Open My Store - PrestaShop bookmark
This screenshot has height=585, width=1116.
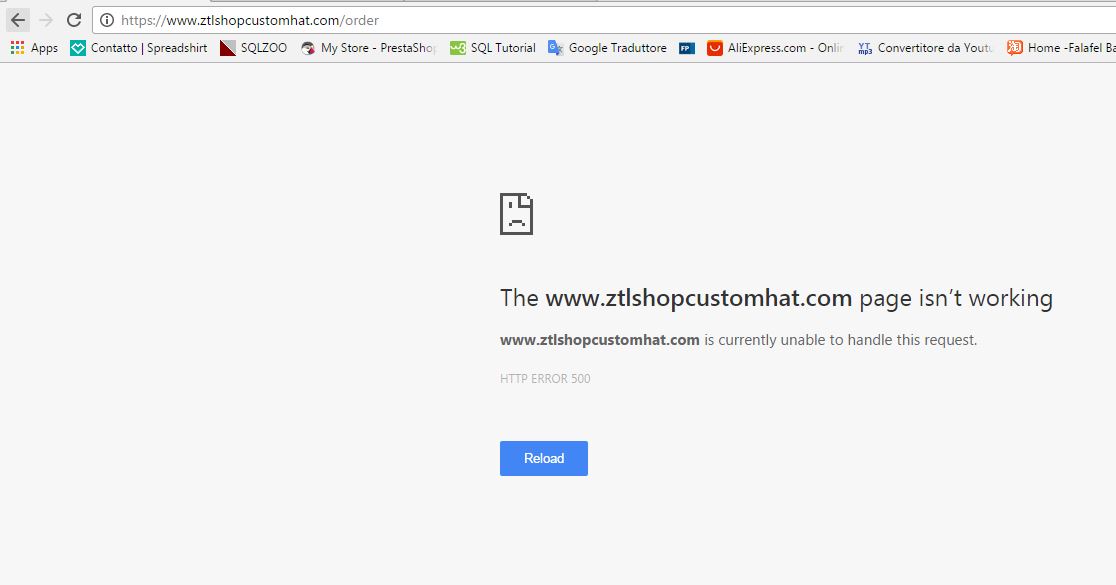click(x=368, y=48)
